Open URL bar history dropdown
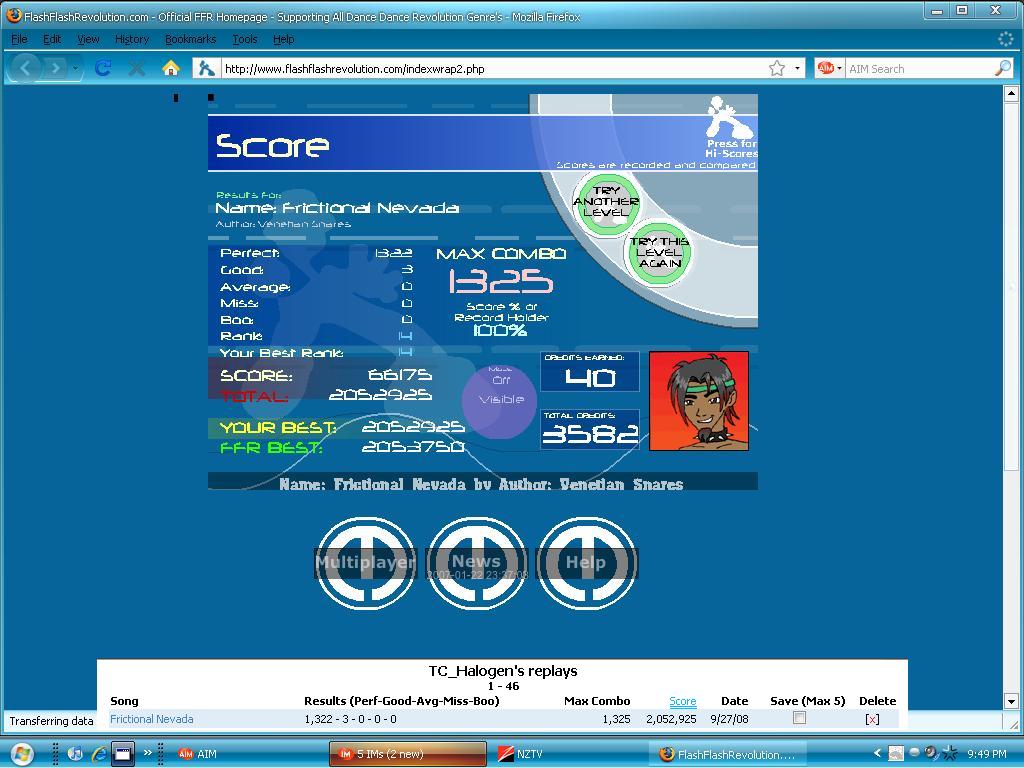Screen dimensions: 1024x768 [797, 68]
